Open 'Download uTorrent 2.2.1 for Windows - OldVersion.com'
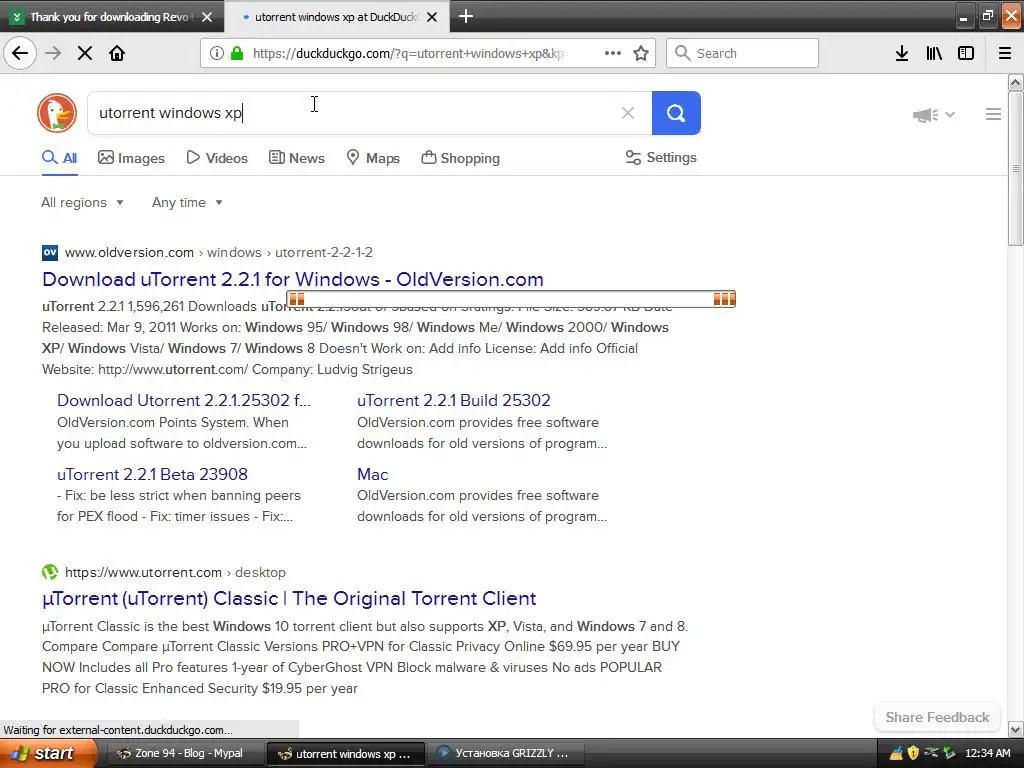 click(x=293, y=280)
